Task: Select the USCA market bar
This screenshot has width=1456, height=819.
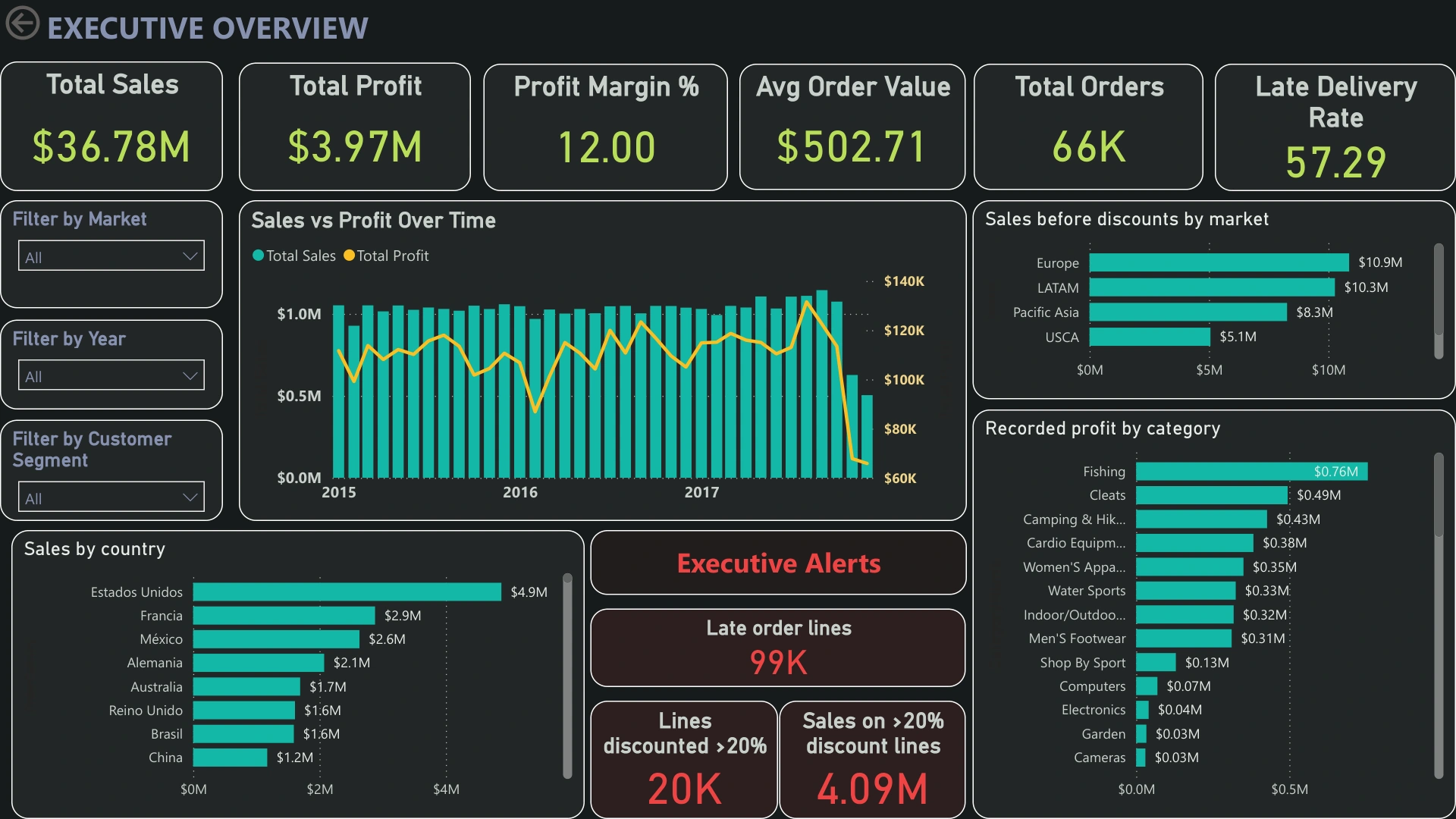Action: coord(1150,337)
